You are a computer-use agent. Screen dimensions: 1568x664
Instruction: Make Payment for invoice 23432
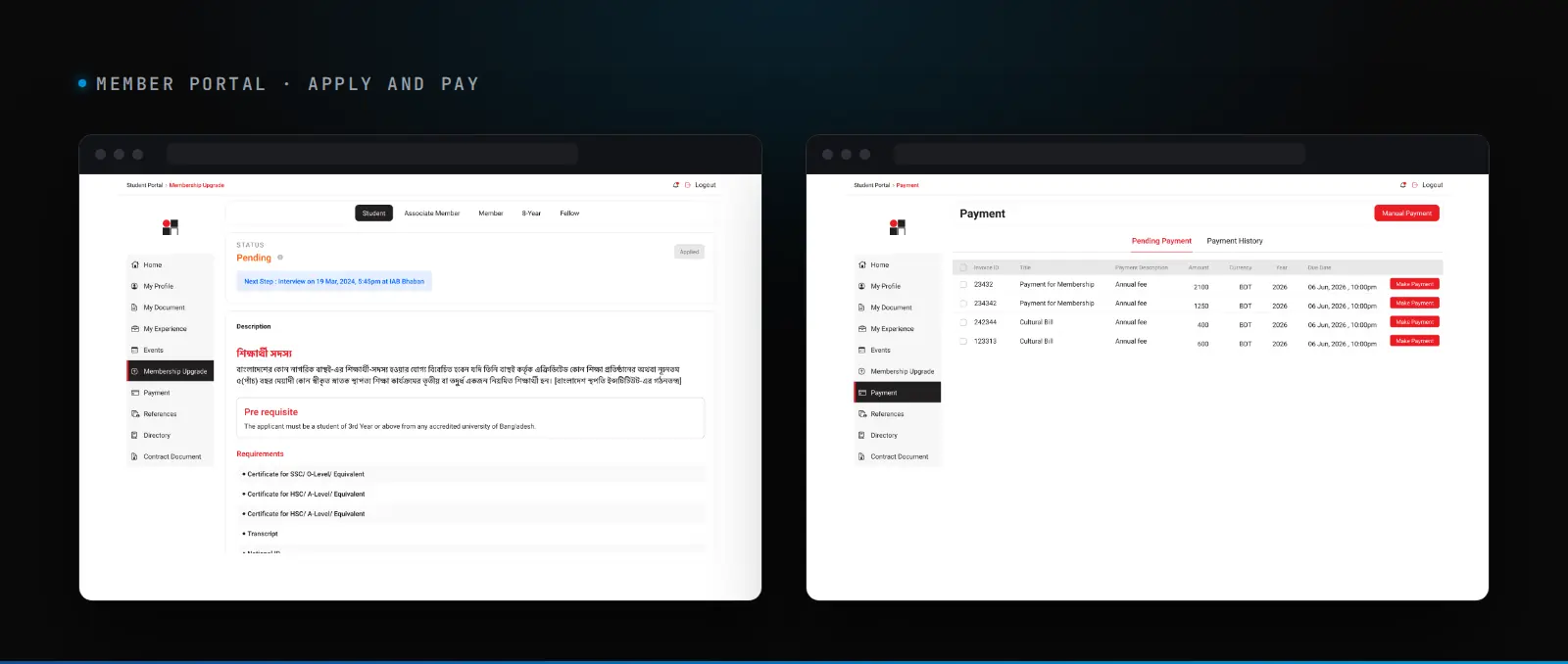(x=1414, y=284)
